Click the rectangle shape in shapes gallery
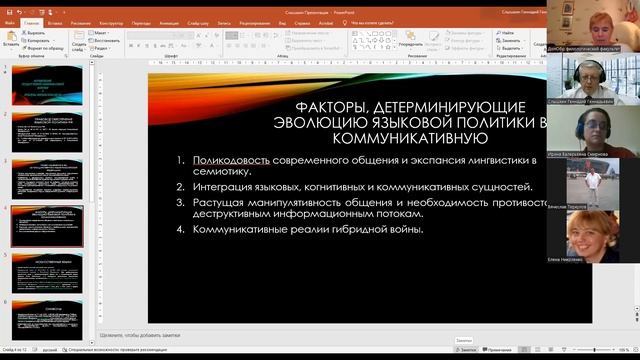640x360 pixels. (x=375, y=33)
